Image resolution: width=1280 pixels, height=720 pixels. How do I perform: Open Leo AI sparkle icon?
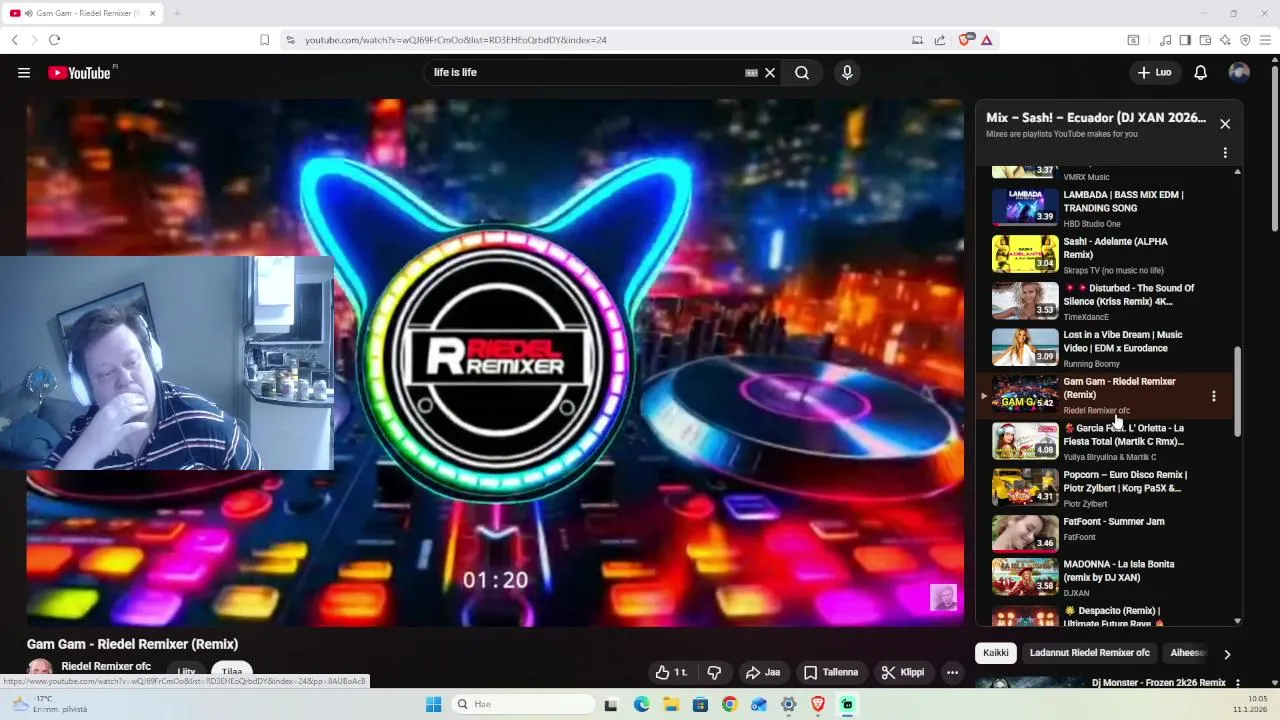click(1225, 40)
